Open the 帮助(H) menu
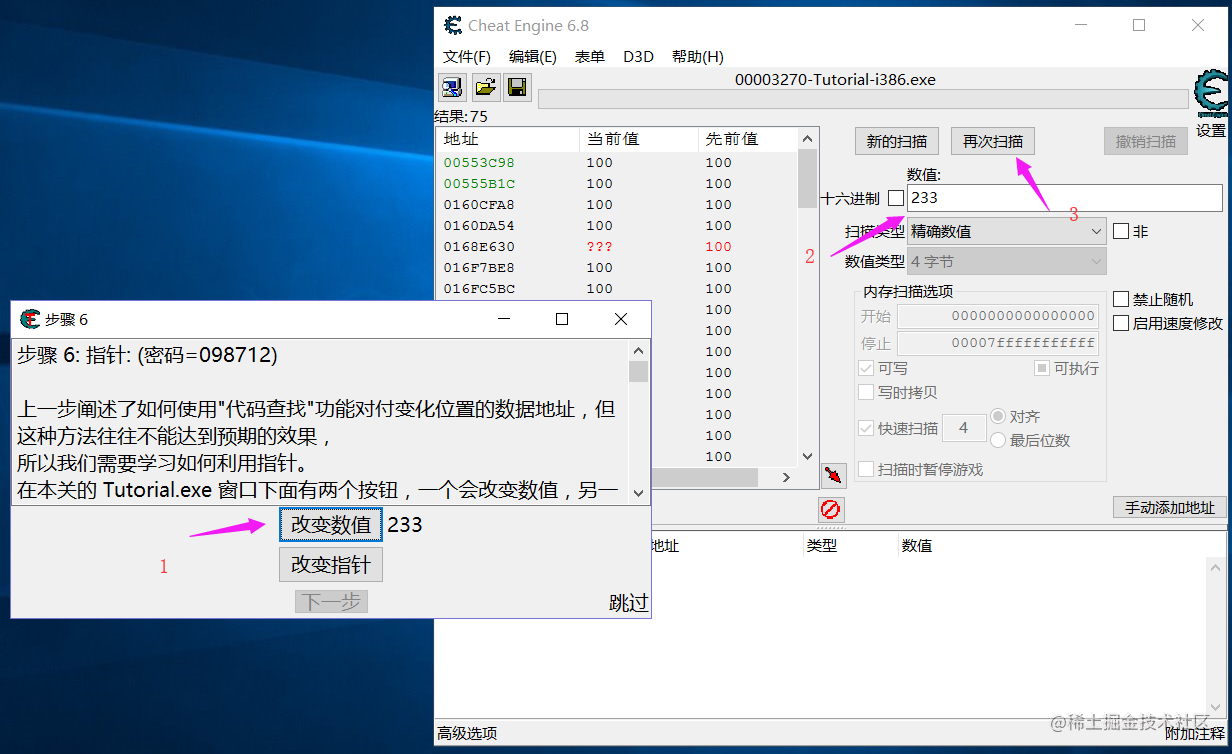 click(x=698, y=57)
